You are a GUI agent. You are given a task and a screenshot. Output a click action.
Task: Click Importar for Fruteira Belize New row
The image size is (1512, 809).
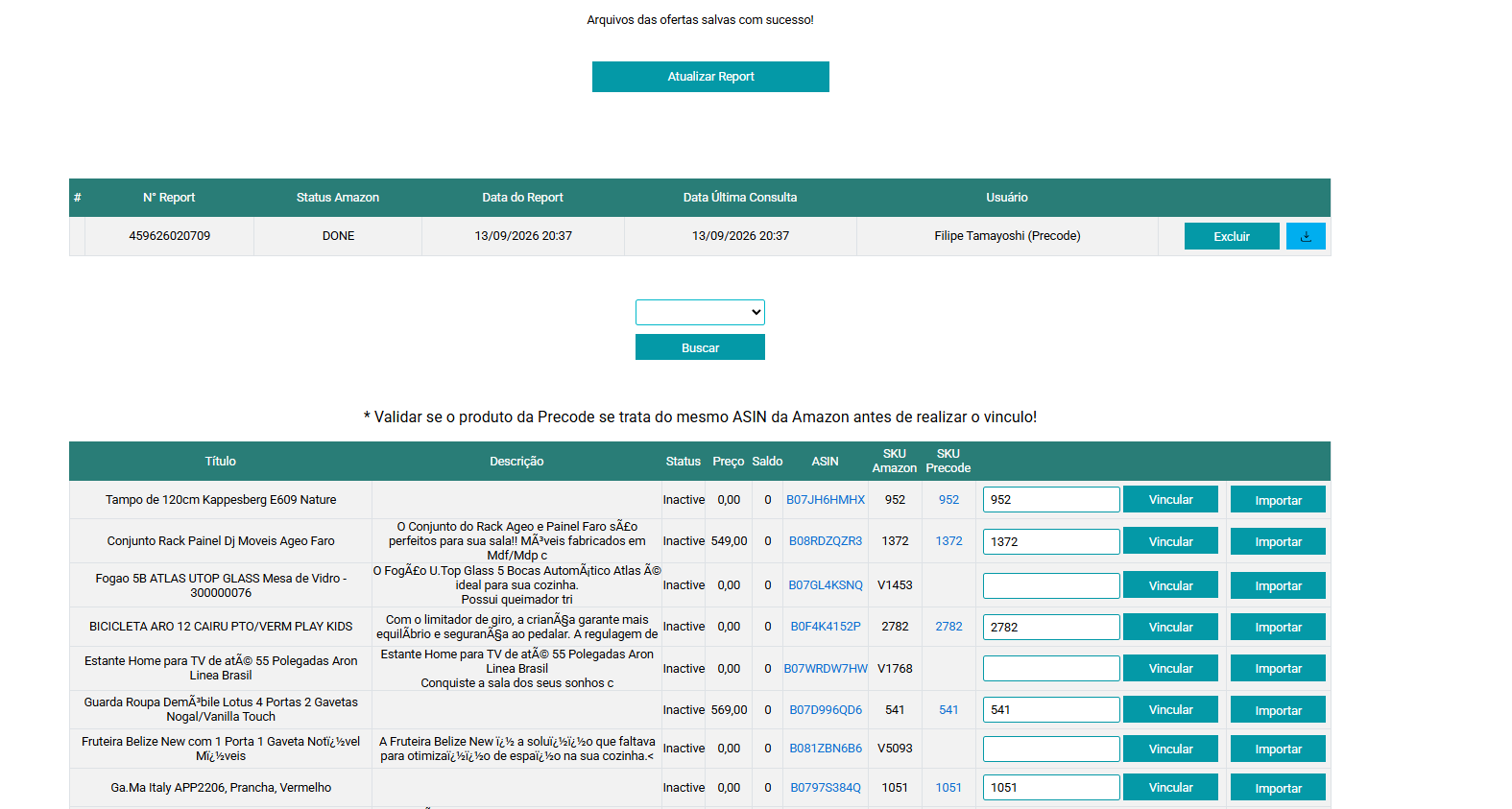pyautogui.click(x=1278, y=749)
